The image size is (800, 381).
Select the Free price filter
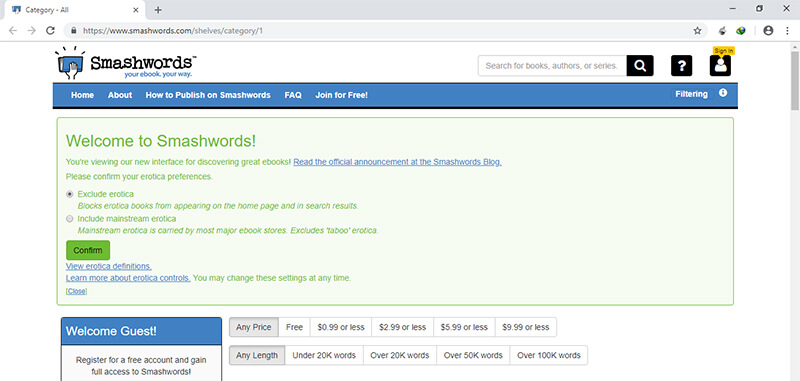294,327
